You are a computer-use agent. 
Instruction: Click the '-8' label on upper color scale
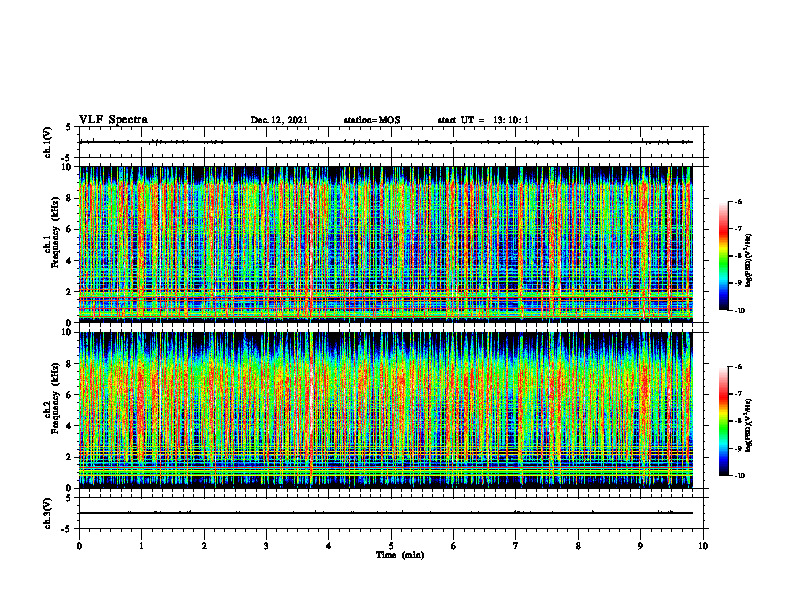click(738, 256)
